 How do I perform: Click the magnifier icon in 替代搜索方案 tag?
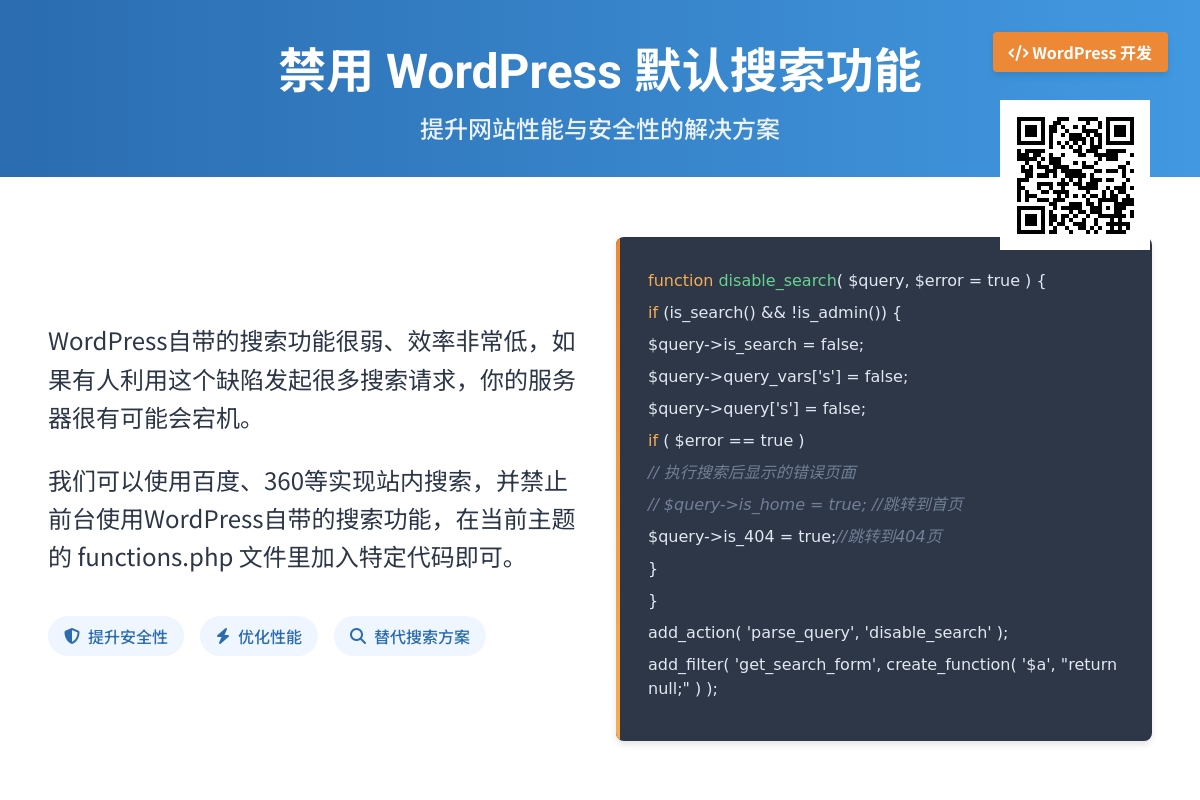click(358, 636)
